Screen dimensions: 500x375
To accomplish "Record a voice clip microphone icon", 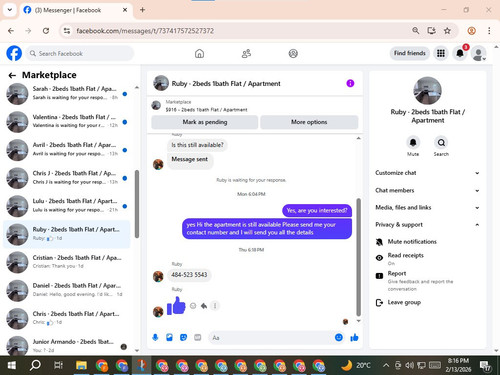I will click(x=155, y=338).
